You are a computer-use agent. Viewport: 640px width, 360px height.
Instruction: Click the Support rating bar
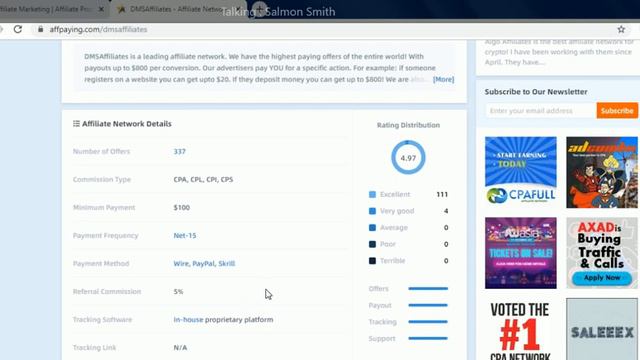(x=428, y=338)
